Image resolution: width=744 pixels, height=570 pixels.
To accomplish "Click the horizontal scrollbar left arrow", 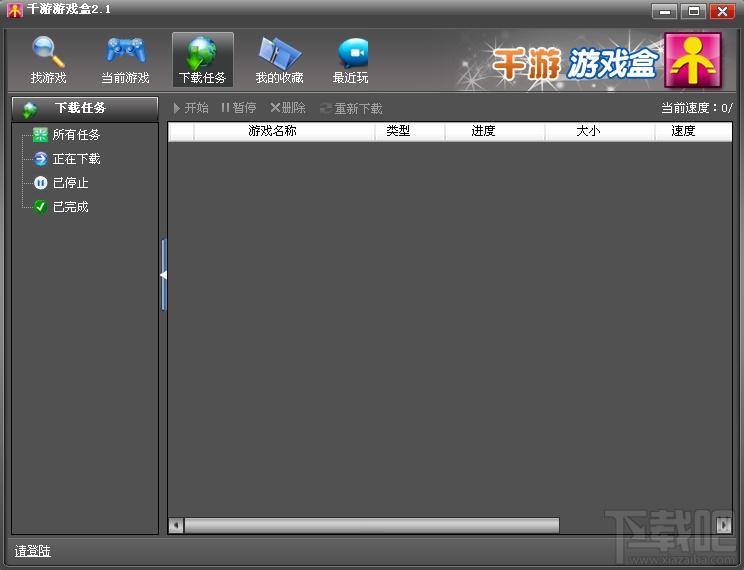I will [x=176, y=526].
